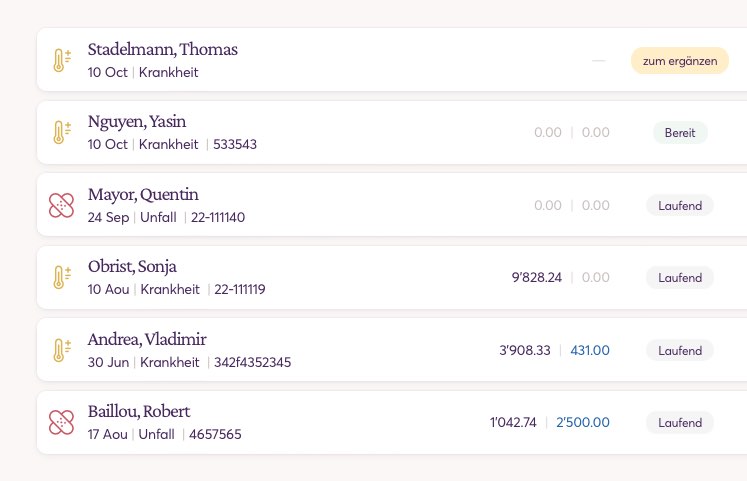This screenshot has width=747, height=481.
Task: Open the Andrea, Vladimir case
Action: [392, 350]
